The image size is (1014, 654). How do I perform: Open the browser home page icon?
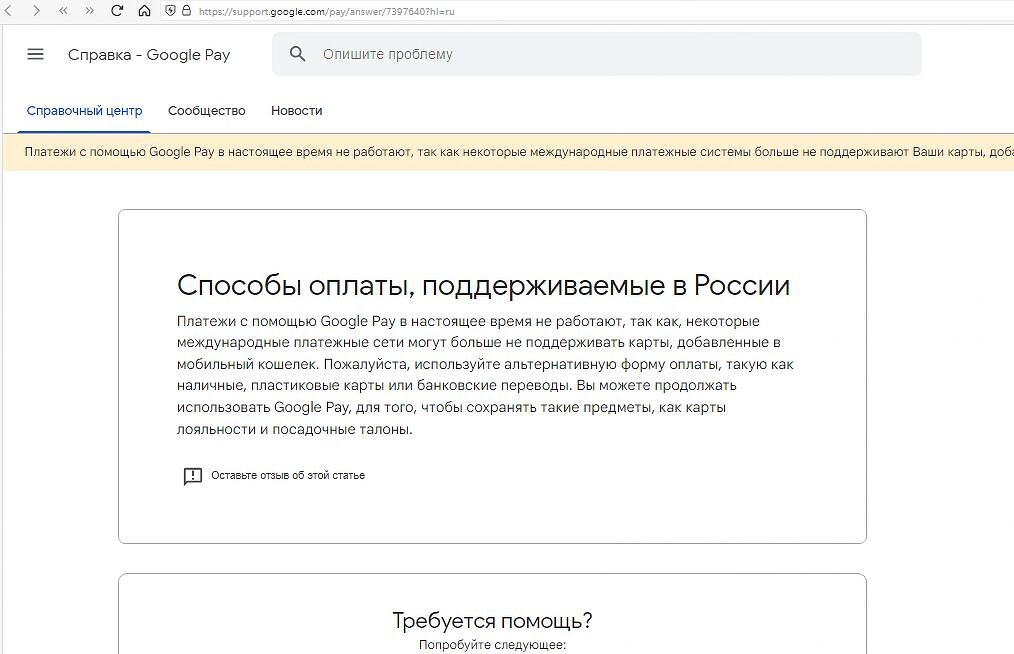coord(144,11)
